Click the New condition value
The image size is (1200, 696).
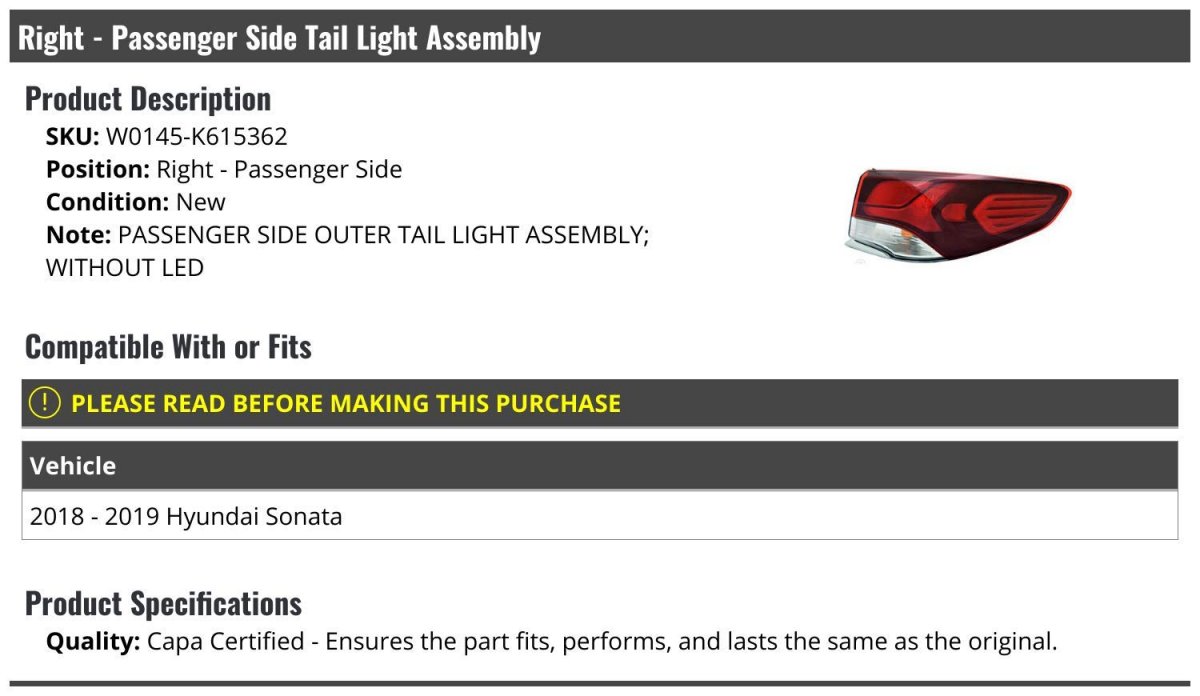click(x=201, y=202)
